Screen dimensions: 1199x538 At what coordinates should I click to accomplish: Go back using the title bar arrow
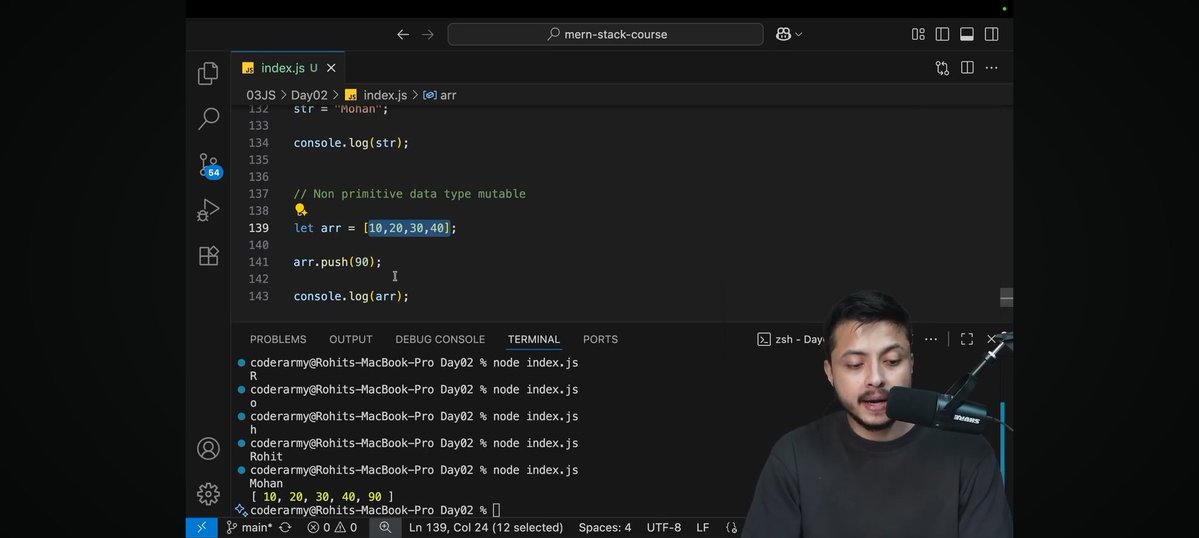(x=403, y=34)
